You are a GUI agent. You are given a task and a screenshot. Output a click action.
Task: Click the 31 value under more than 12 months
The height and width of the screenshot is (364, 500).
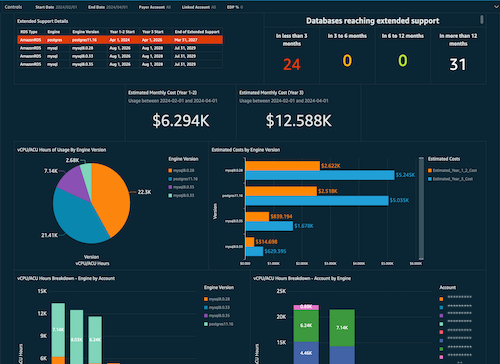[458, 64]
